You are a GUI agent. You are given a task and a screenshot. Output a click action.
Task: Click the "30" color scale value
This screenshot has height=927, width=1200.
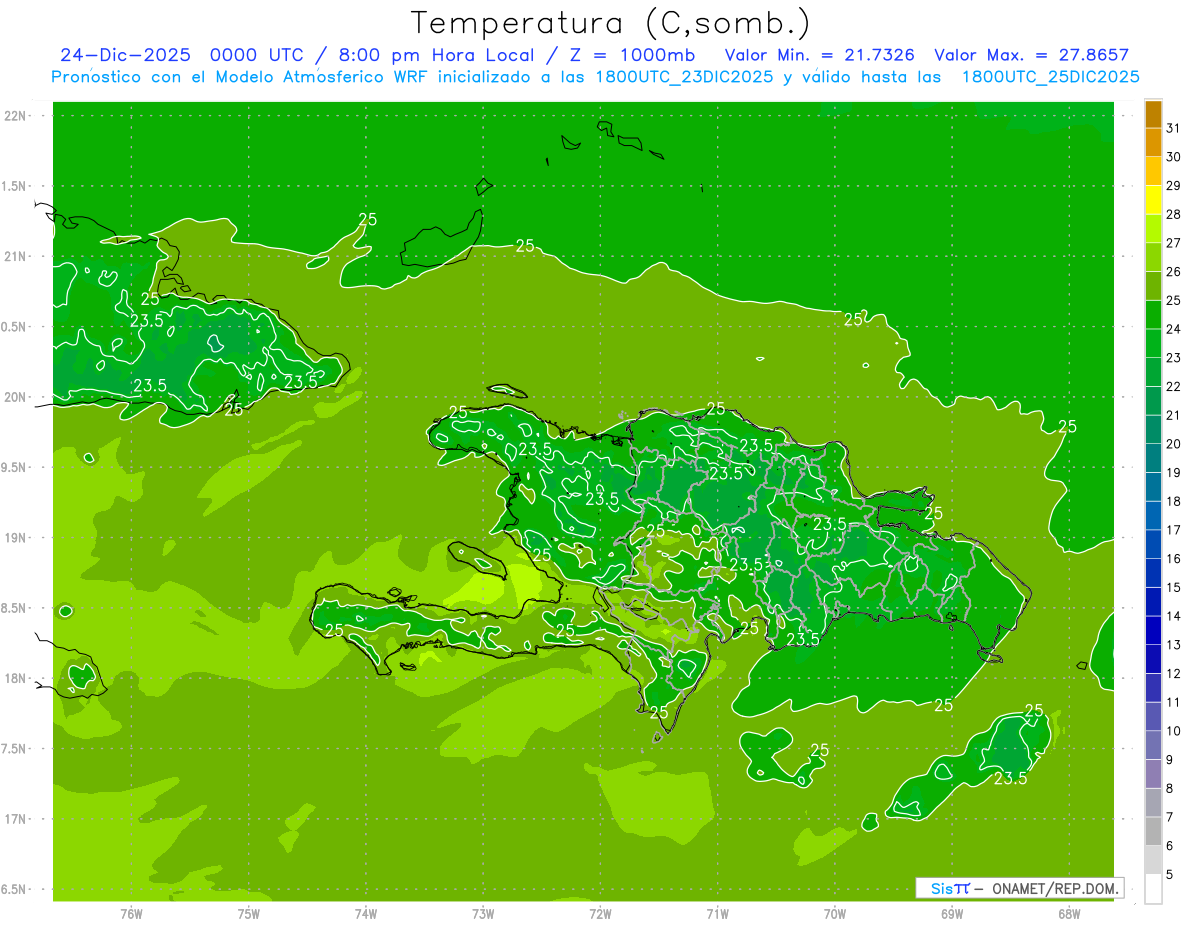[x=1174, y=157]
